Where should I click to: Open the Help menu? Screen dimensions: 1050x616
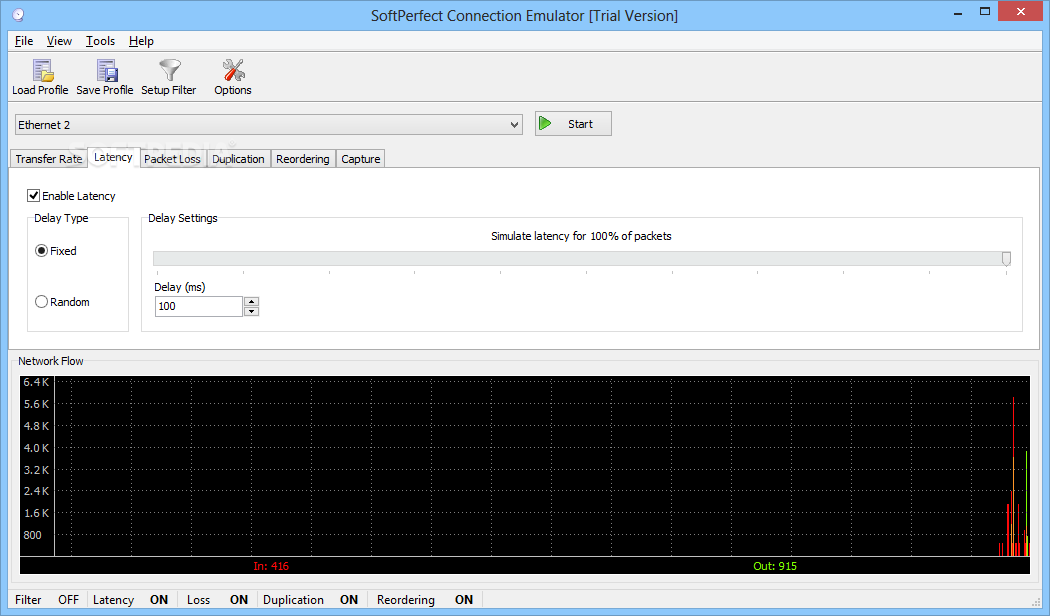[141, 41]
